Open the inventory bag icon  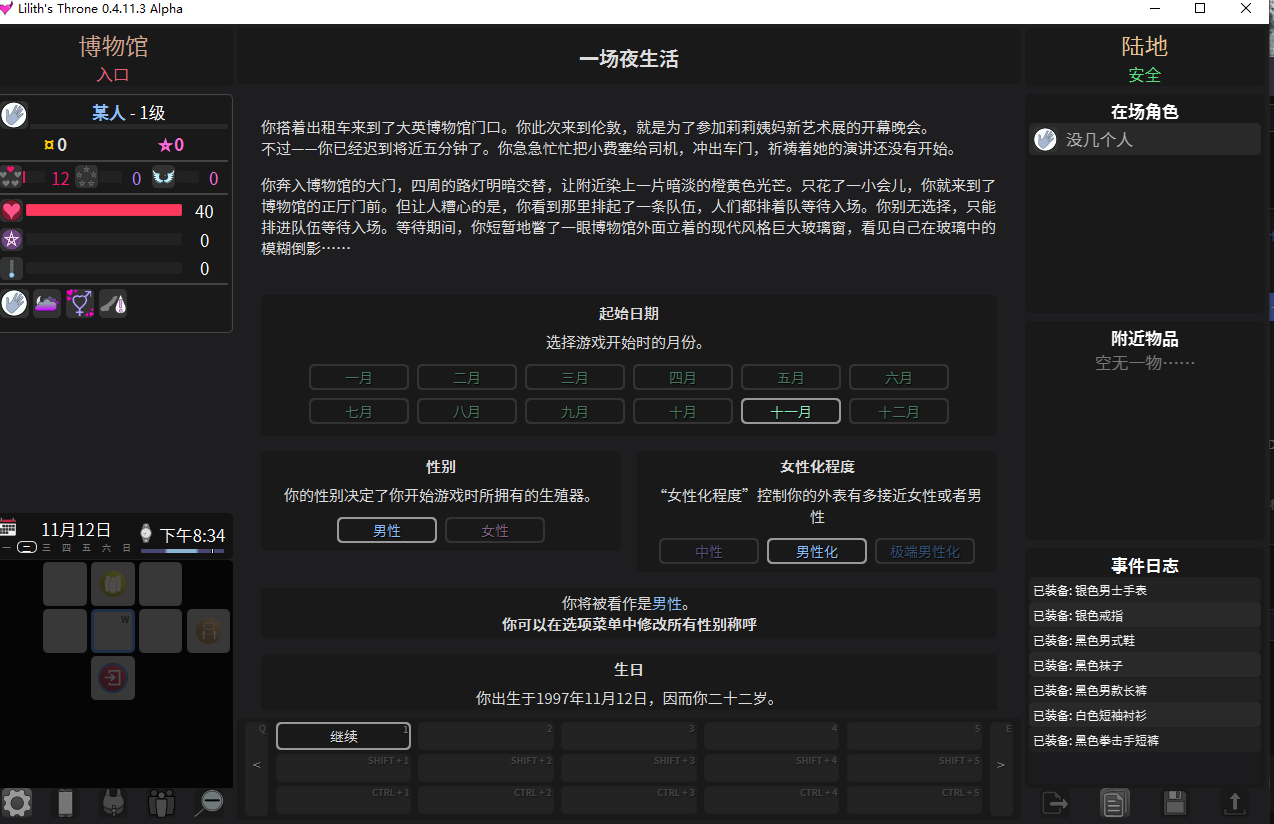tap(112, 803)
